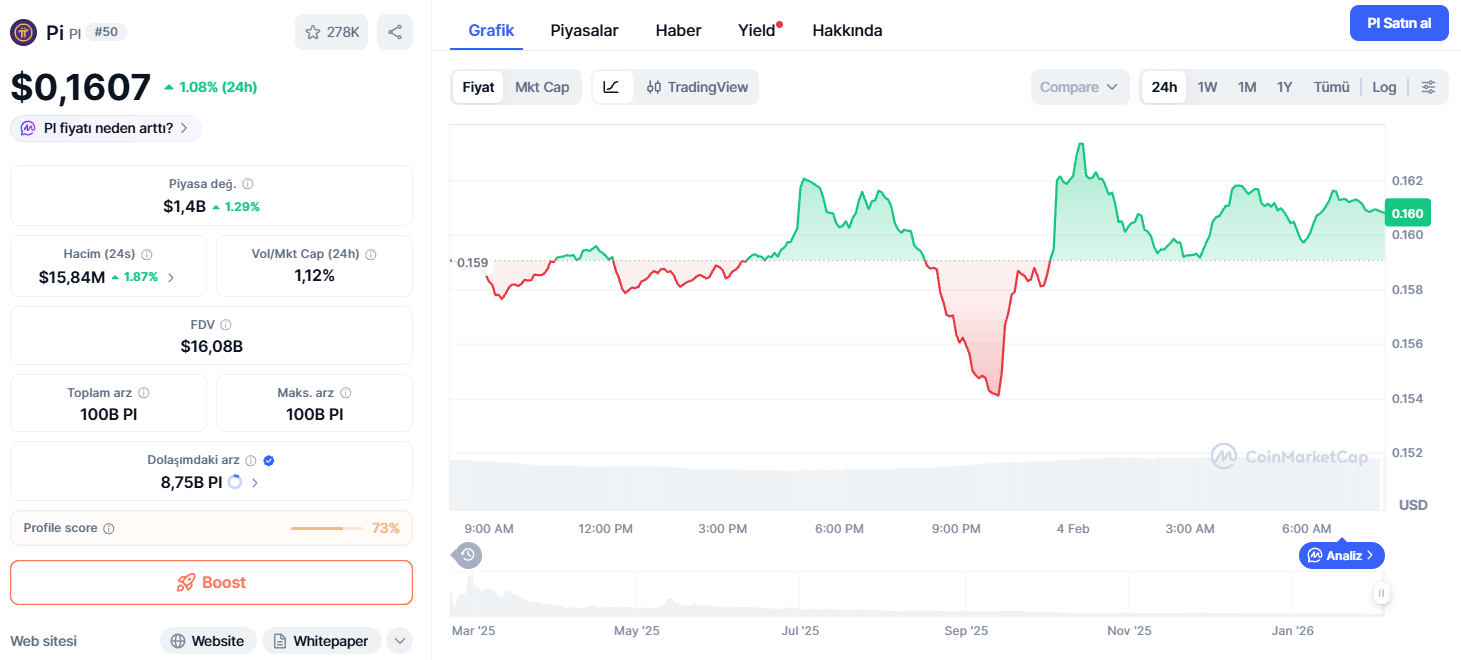Click the Profile score progress bar

pyautogui.click(x=327, y=528)
